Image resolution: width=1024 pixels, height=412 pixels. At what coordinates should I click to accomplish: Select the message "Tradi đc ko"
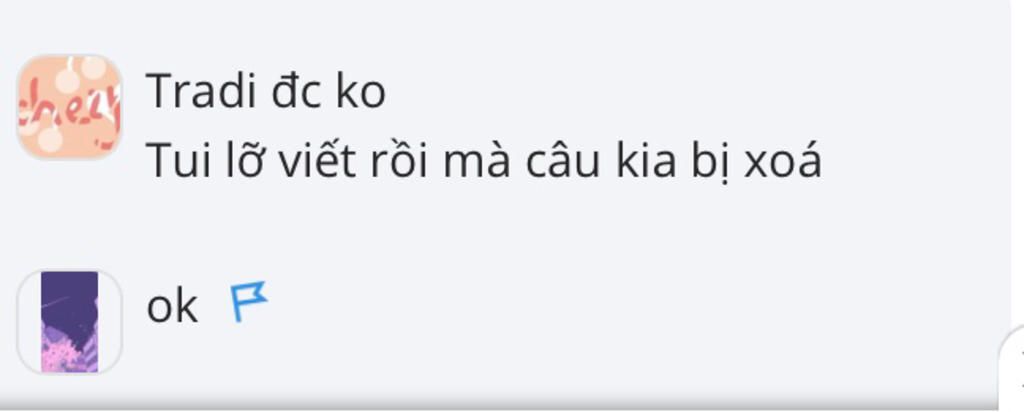[x=265, y=91]
